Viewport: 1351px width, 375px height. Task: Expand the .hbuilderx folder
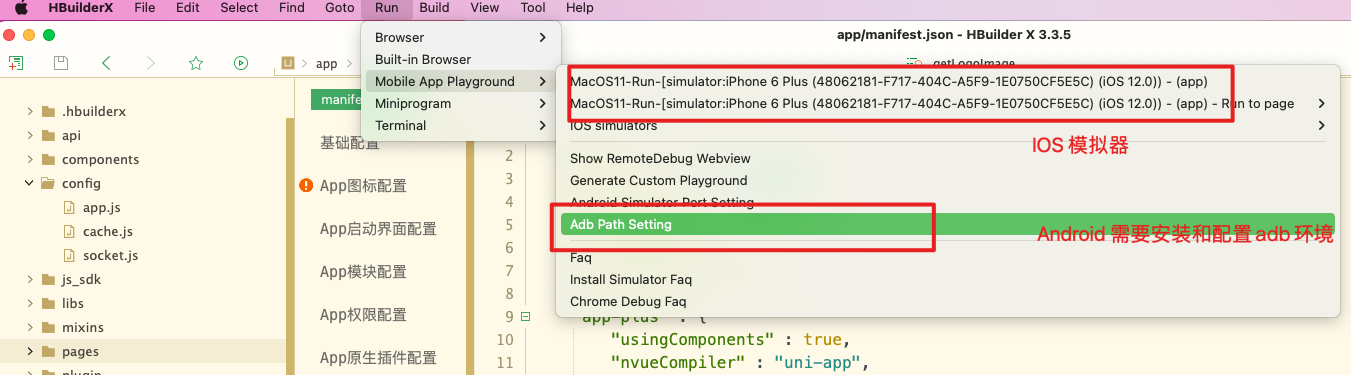click(x=30, y=111)
